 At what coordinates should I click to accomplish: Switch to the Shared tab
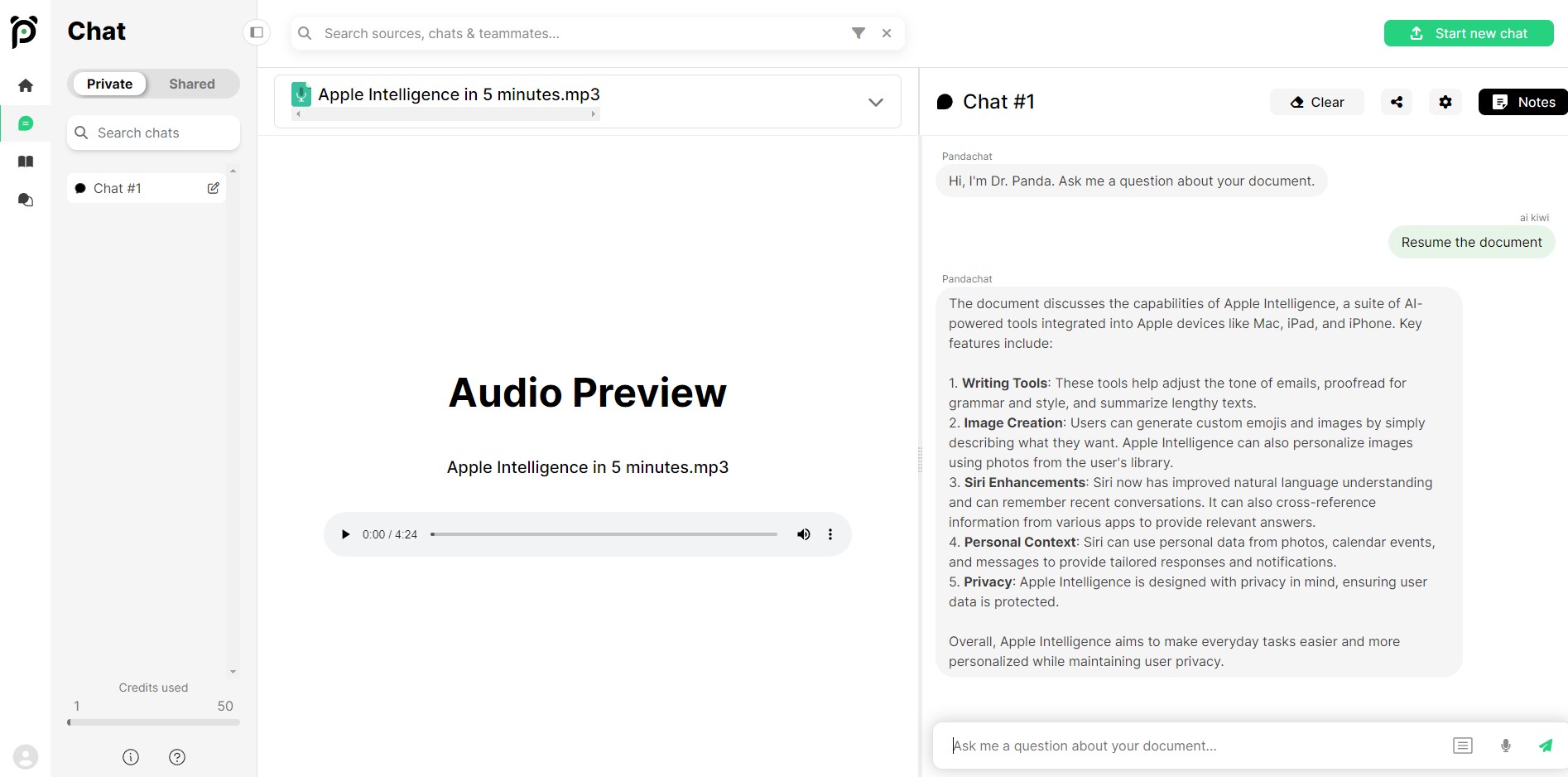[192, 84]
